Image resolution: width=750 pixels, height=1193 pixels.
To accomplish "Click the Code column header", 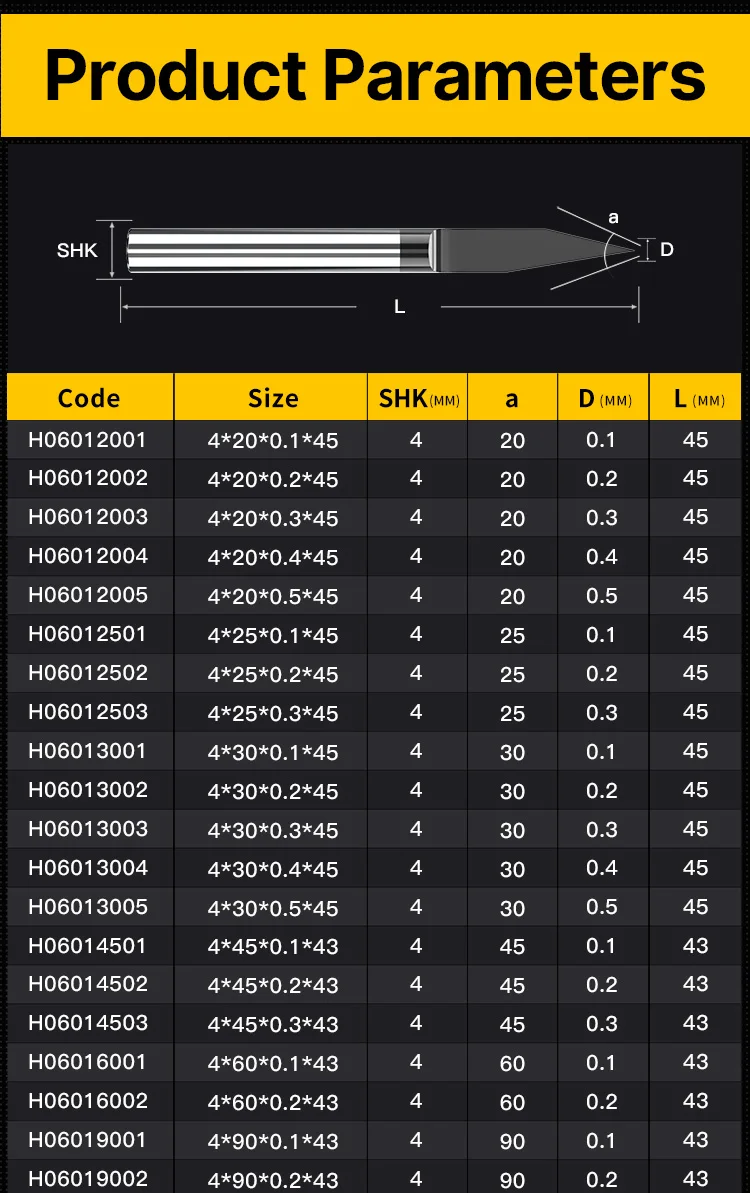I will pyautogui.click(x=89, y=398).
